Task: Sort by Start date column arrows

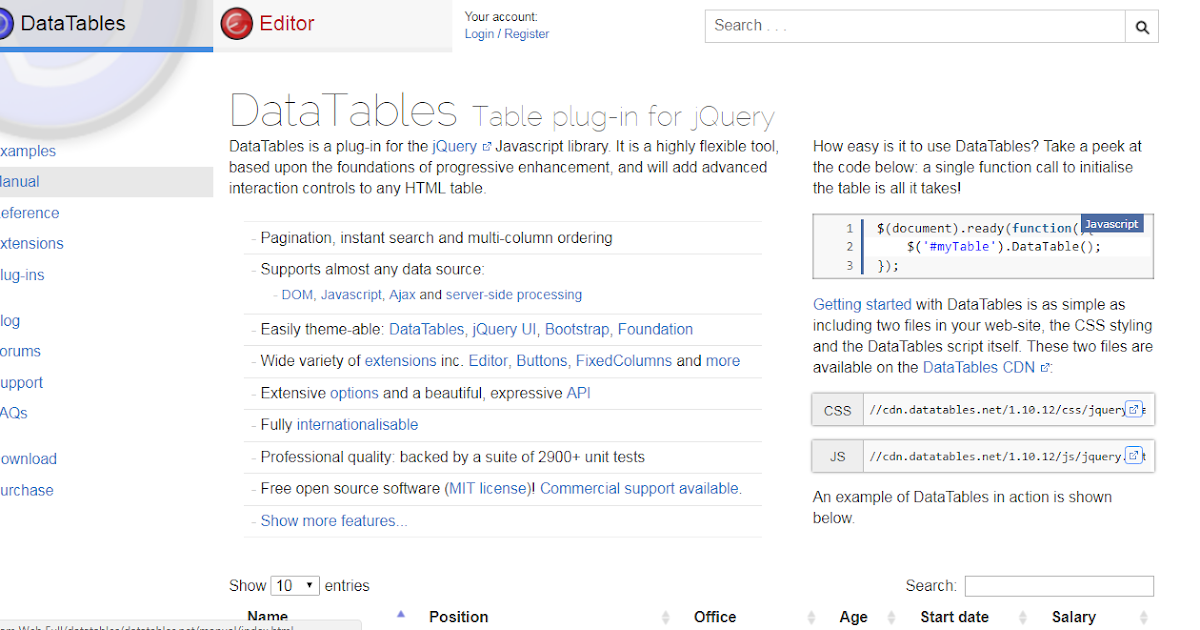Action: (x=1023, y=617)
